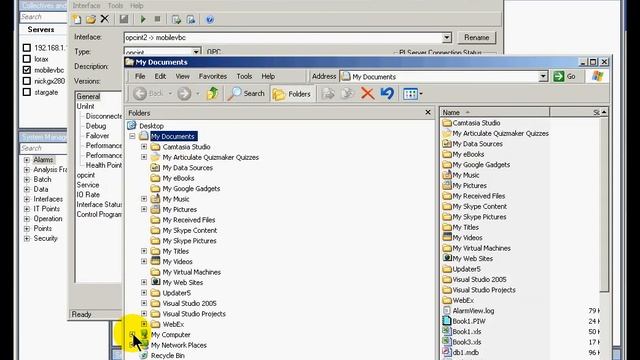Screen dimensions: 640x360
Task: Open the Explorer File menu
Action: pos(140,76)
